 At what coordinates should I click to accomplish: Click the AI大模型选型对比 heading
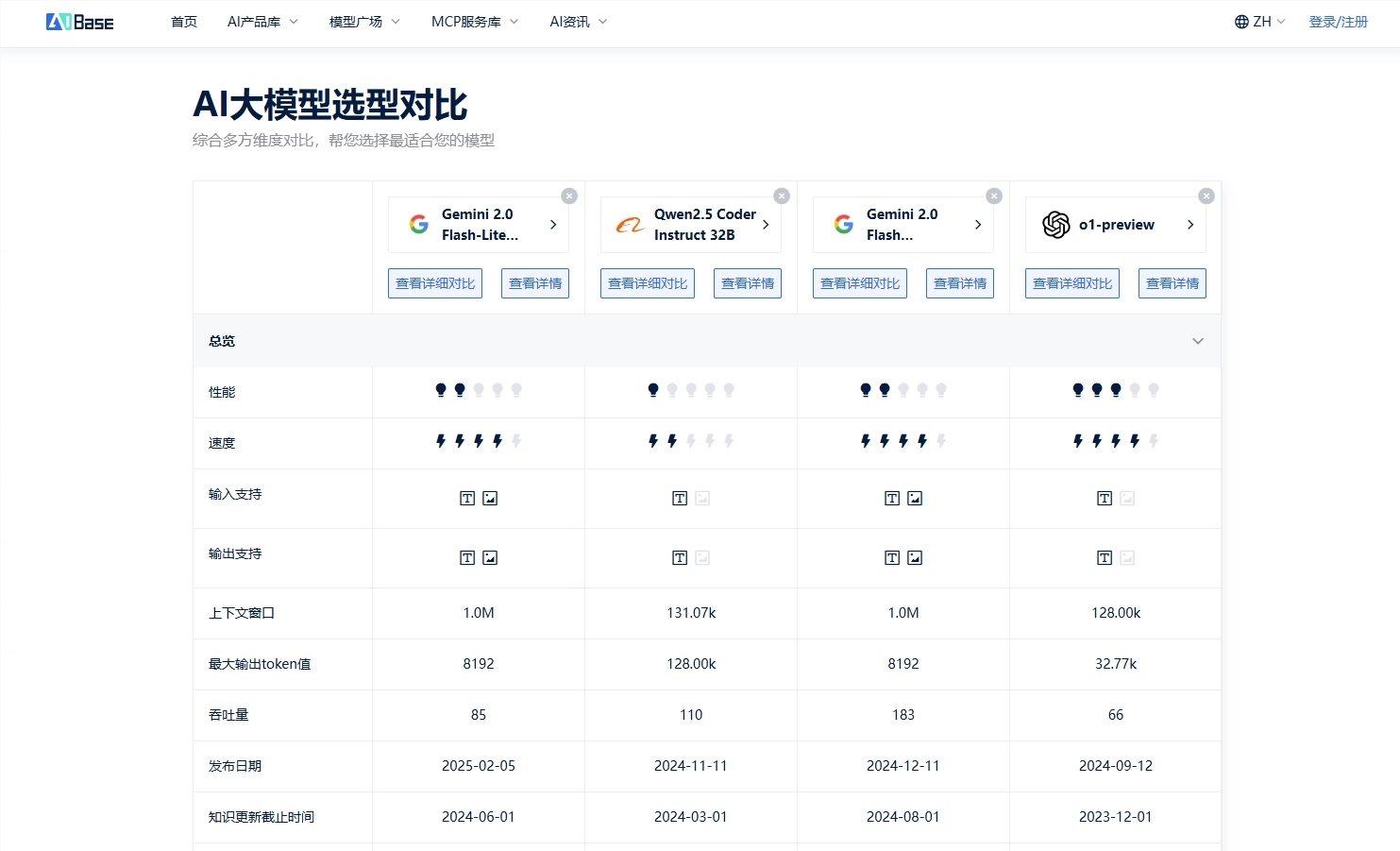pos(330,105)
